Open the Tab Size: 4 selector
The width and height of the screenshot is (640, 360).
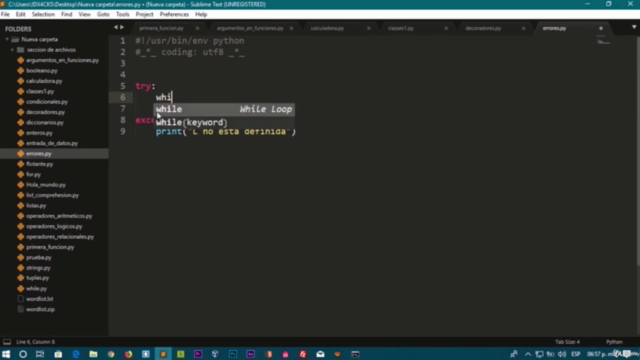coord(567,342)
